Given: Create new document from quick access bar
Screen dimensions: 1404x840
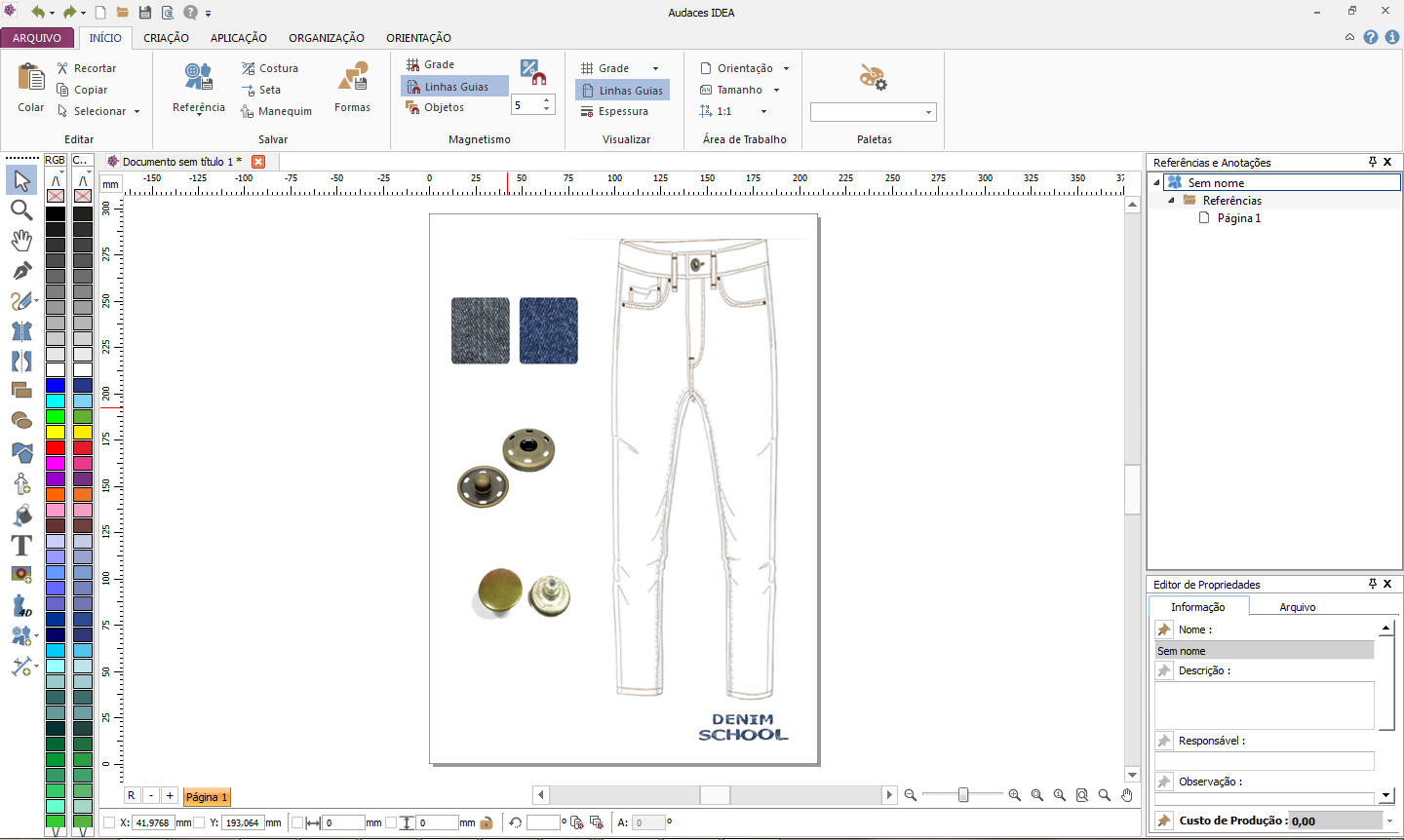Looking at the screenshot, I should coord(100,13).
